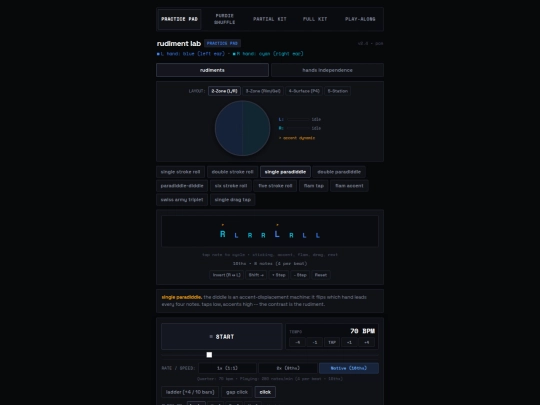Viewport: 540px width, 405px height.
Task: Set the rate to 2x (8ths)
Action: click(288, 368)
